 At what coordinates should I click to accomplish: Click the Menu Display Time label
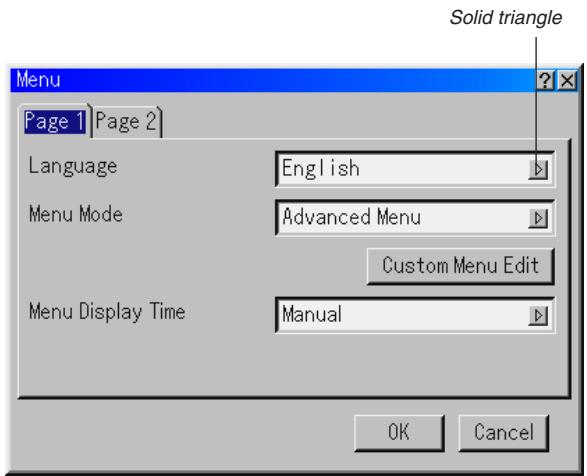click(107, 312)
